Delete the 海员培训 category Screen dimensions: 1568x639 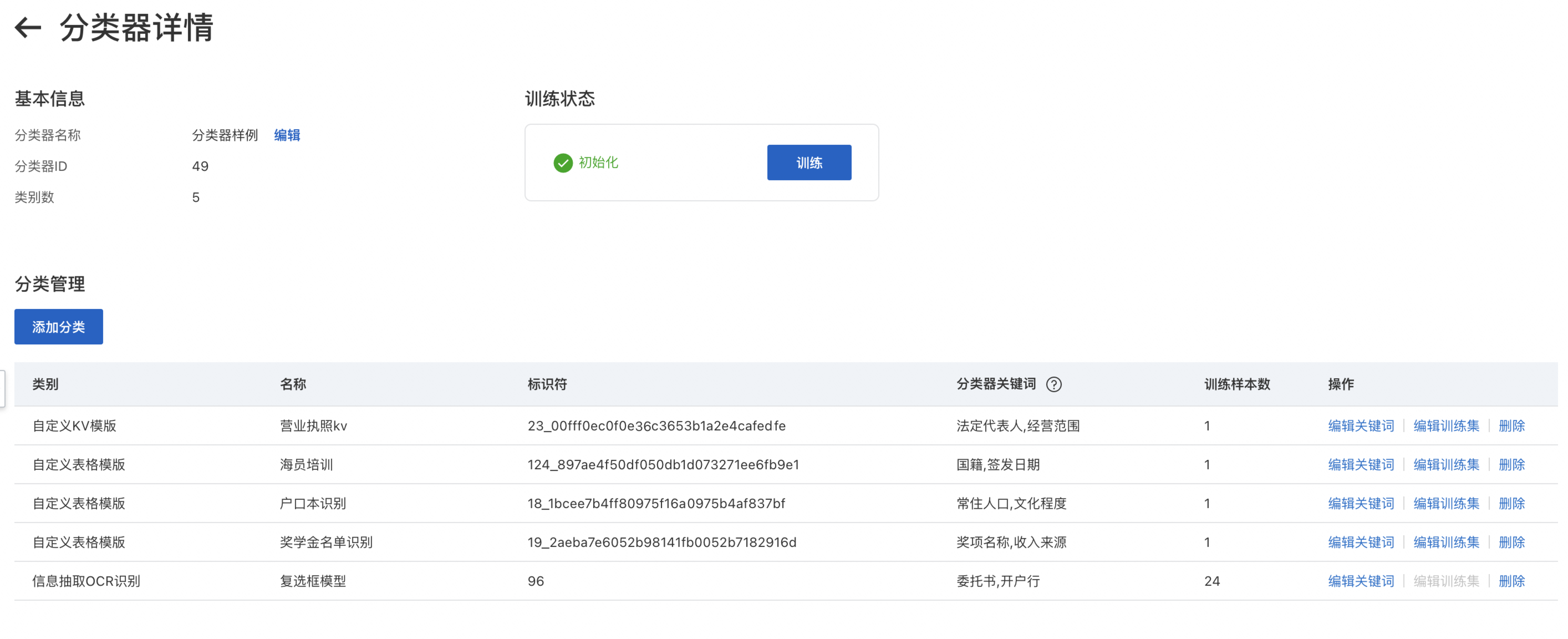[x=1511, y=465]
